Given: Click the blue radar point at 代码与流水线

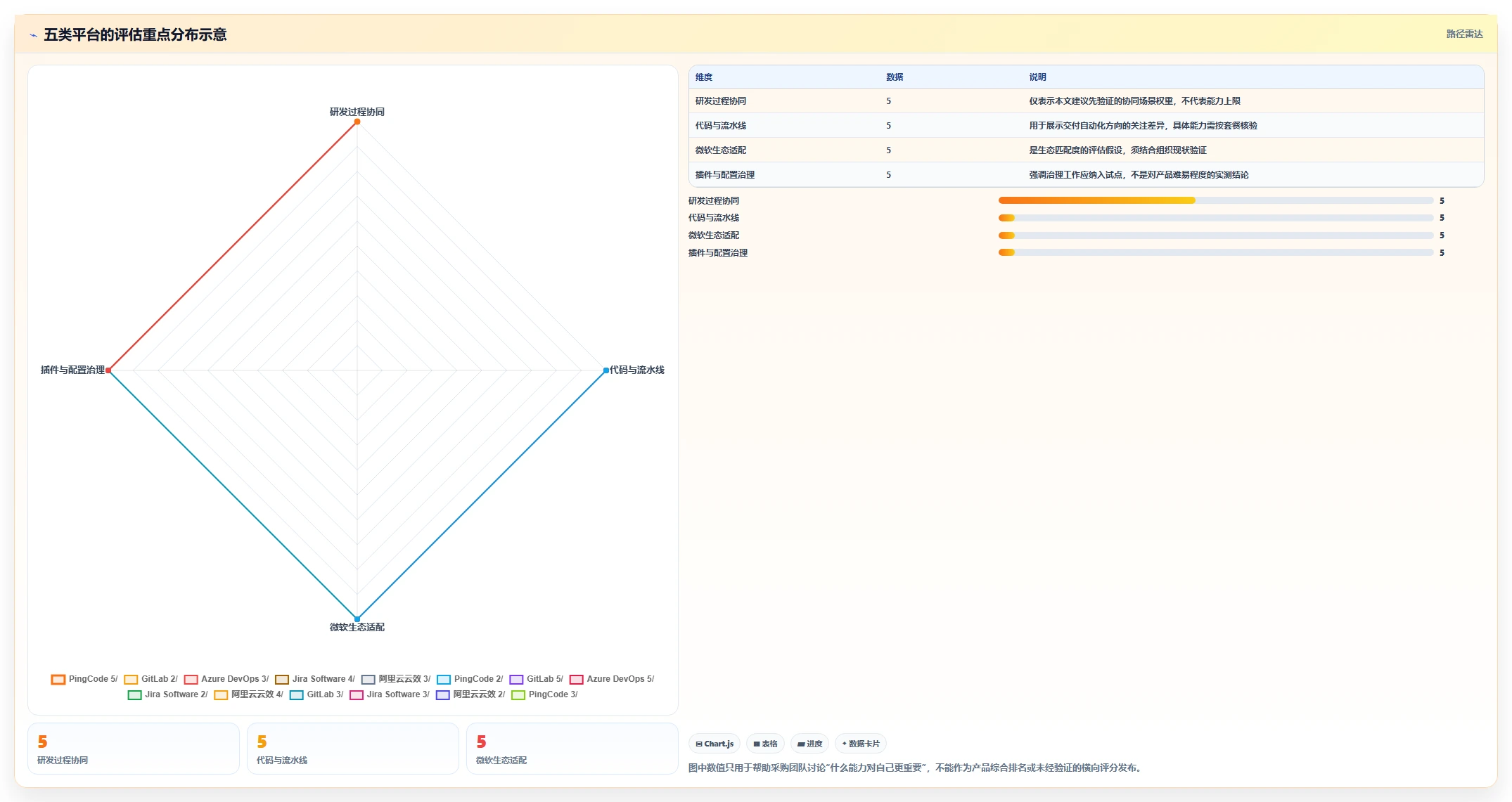Looking at the screenshot, I should coord(606,370).
